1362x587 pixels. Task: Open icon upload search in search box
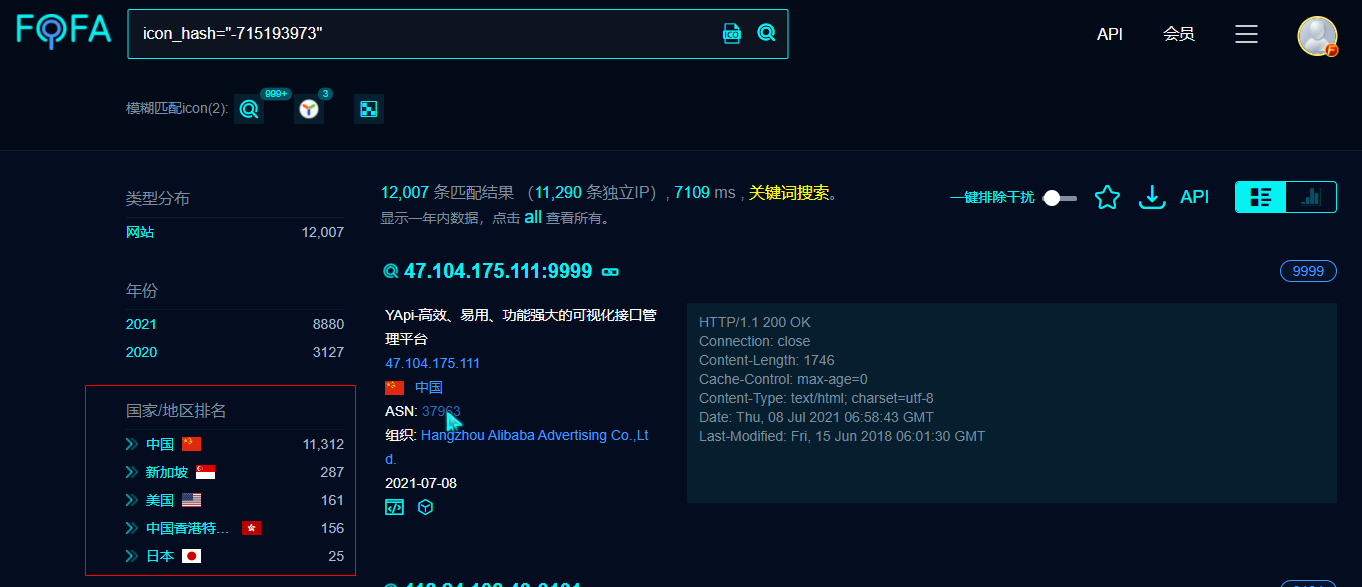coord(732,34)
